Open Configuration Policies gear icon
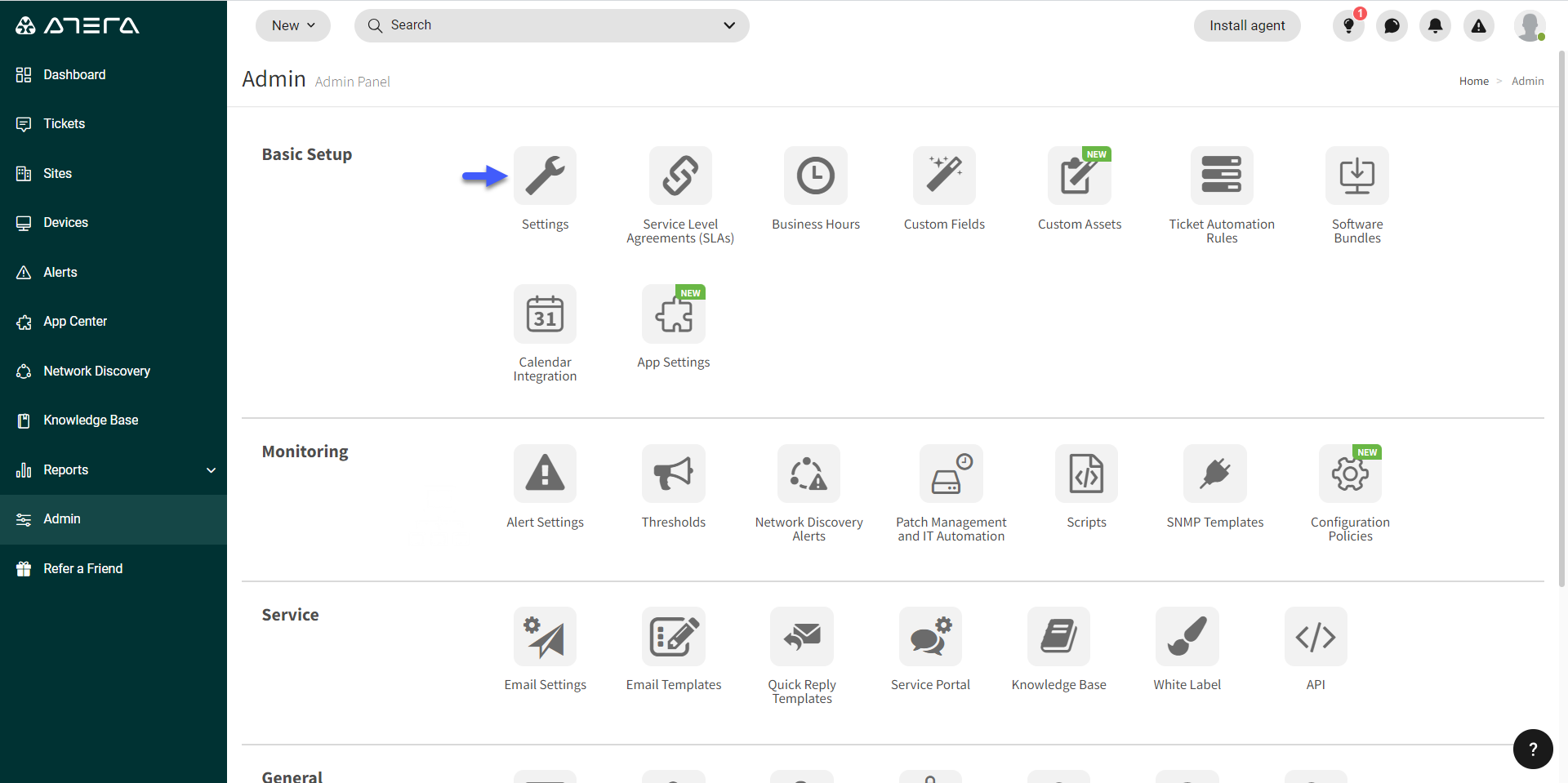 [x=1350, y=474]
